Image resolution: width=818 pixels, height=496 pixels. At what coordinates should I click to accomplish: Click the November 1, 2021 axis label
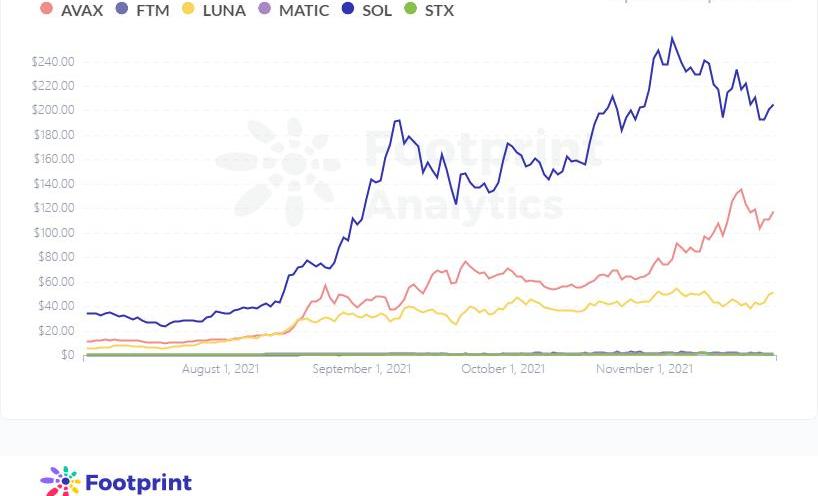click(644, 369)
